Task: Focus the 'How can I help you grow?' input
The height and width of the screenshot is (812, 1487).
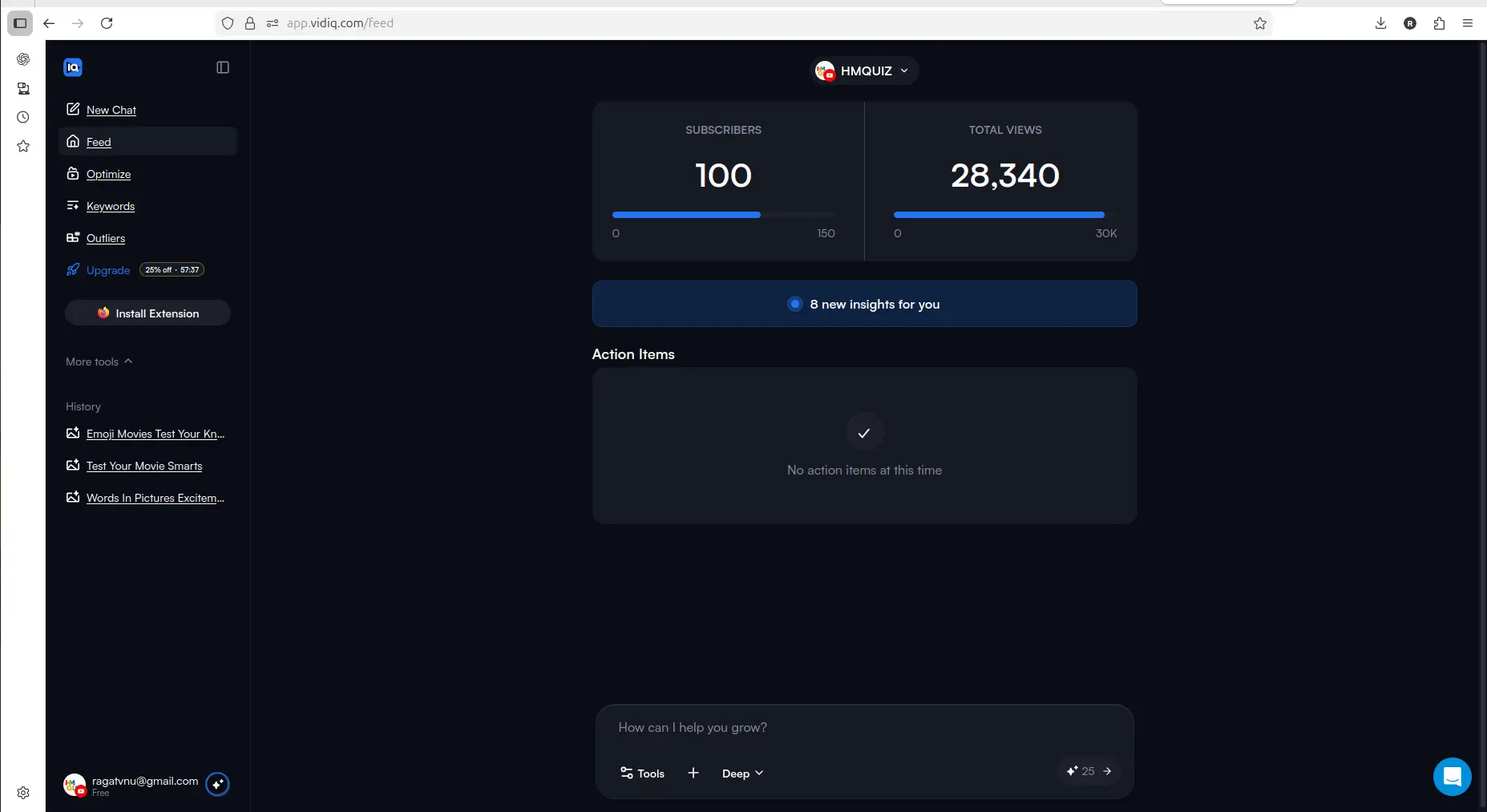Action: (x=864, y=728)
